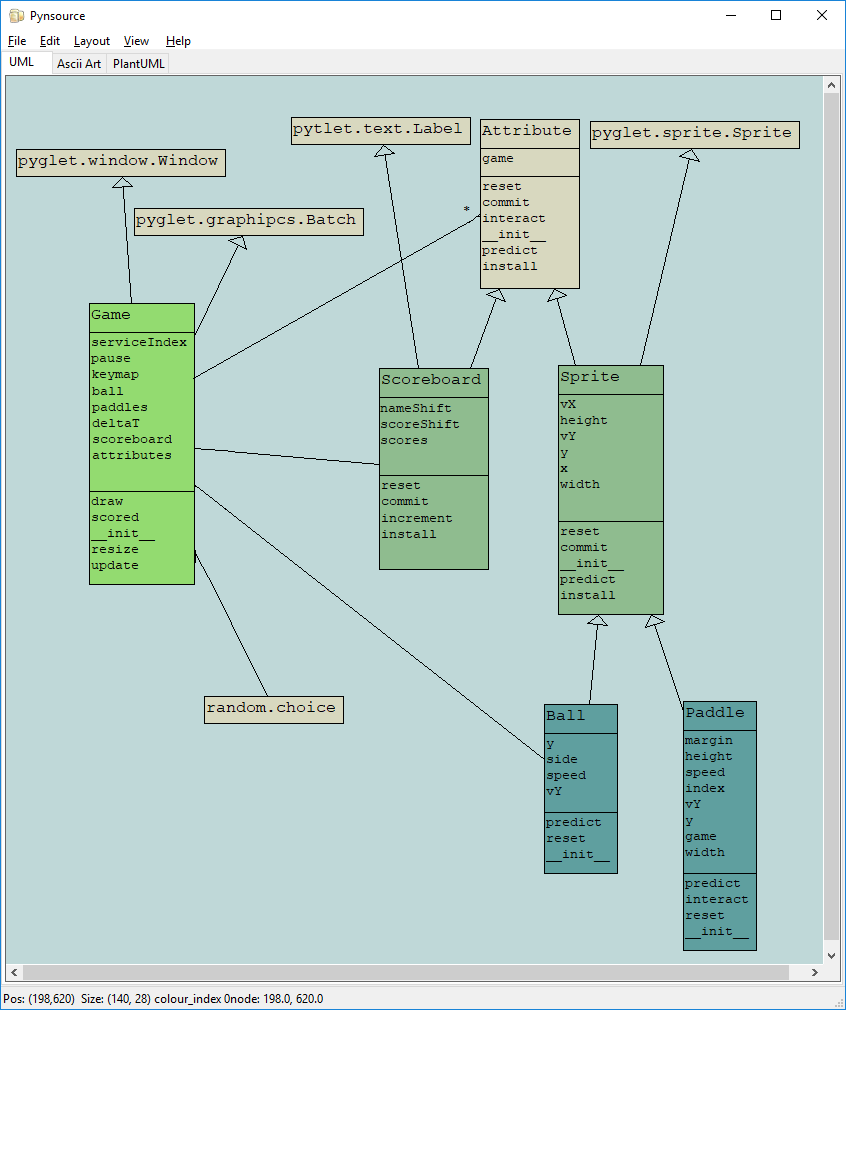Click the random.choice node

[273, 709]
